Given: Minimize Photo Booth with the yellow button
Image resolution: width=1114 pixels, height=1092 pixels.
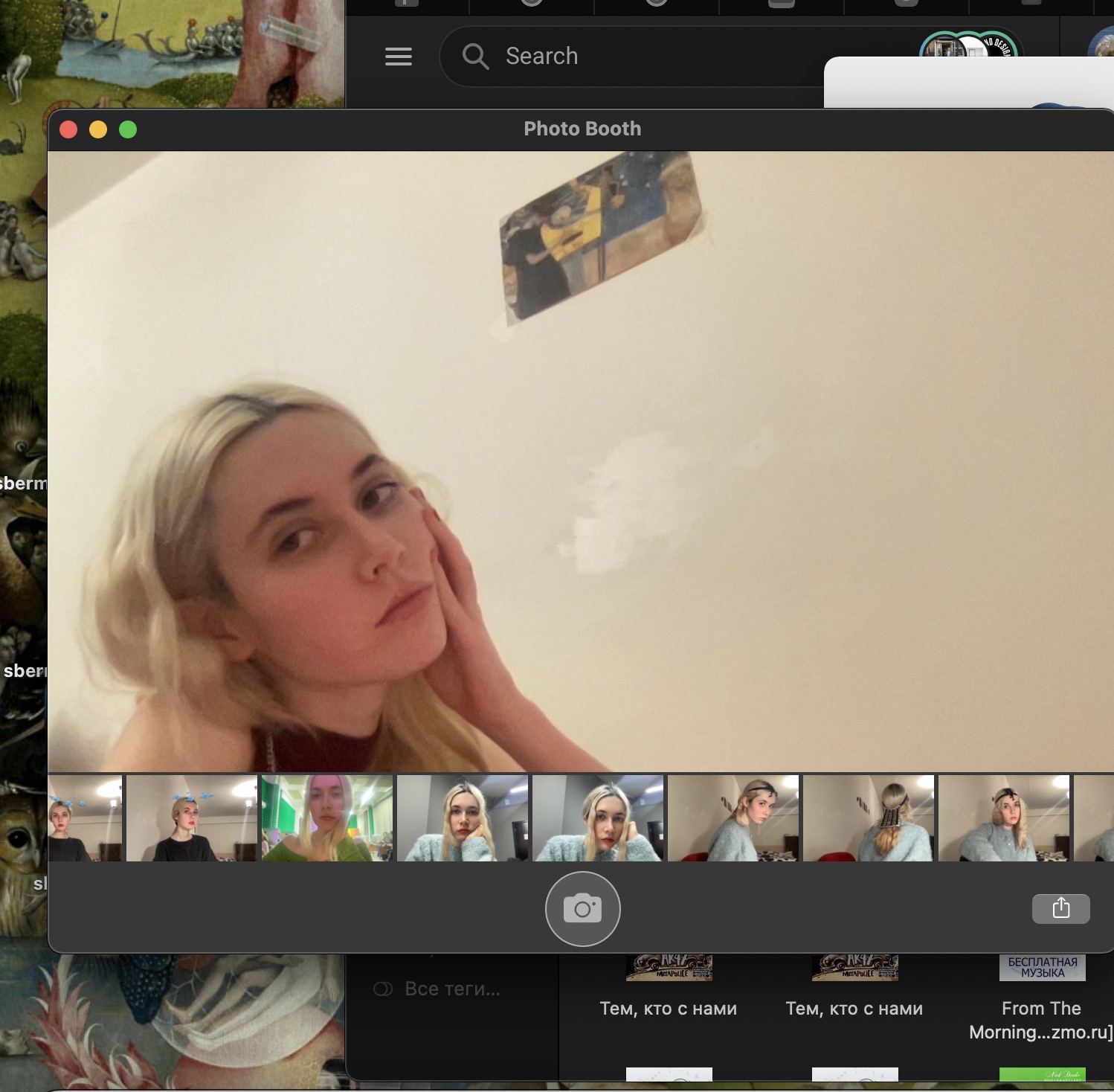Looking at the screenshot, I should click(x=98, y=129).
